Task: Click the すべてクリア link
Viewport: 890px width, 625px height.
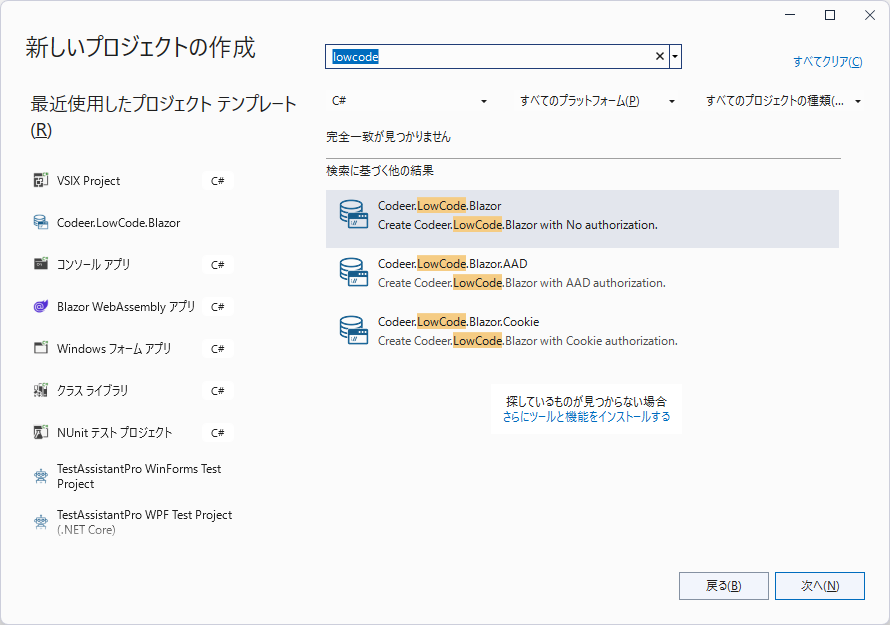Action: (827, 62)
